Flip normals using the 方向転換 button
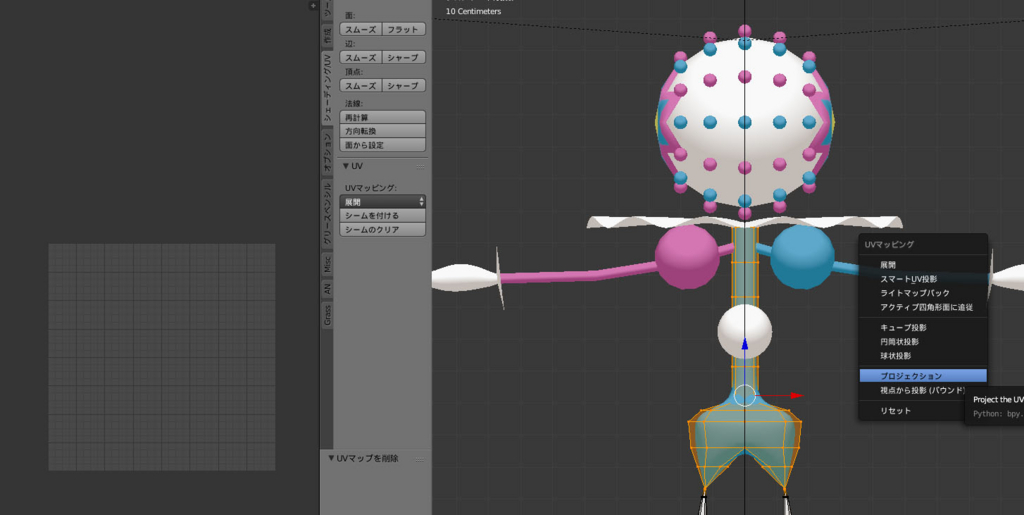The image size is (1024, 515). click(x=383, y=131)
